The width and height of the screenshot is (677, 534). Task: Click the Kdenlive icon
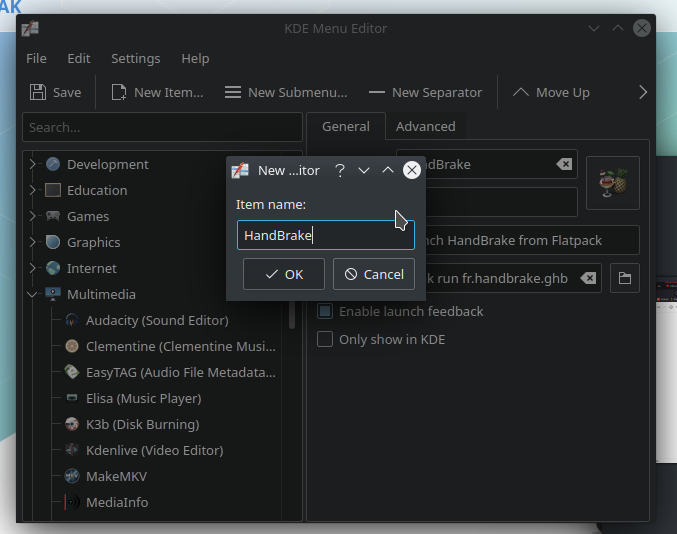click(x=72, y=450)
